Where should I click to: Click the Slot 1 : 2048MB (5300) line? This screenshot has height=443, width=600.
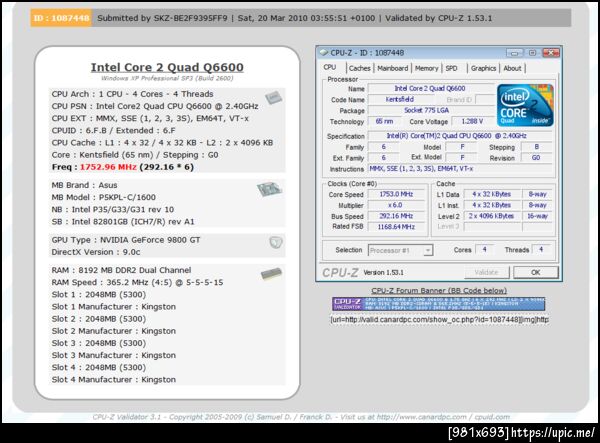point(99,295)
